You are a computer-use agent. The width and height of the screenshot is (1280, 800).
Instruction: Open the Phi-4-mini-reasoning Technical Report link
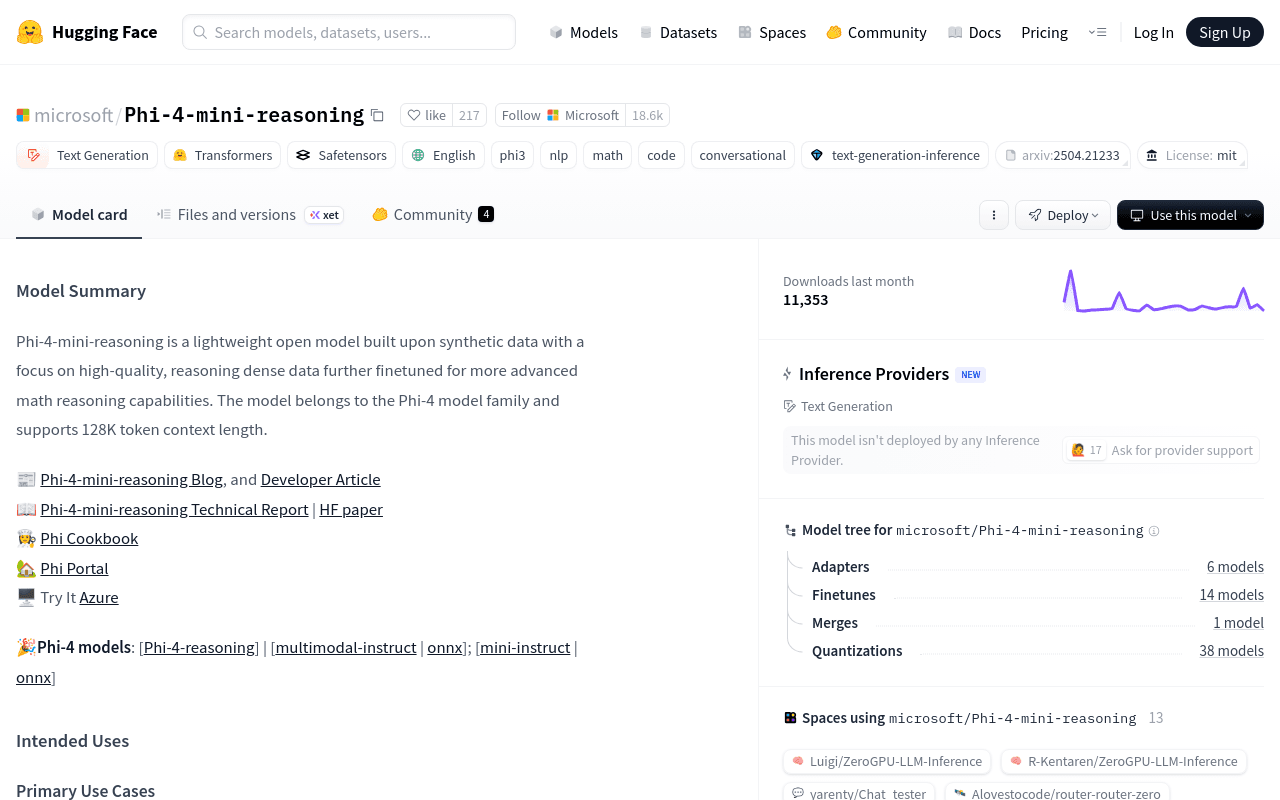(175, 509)
